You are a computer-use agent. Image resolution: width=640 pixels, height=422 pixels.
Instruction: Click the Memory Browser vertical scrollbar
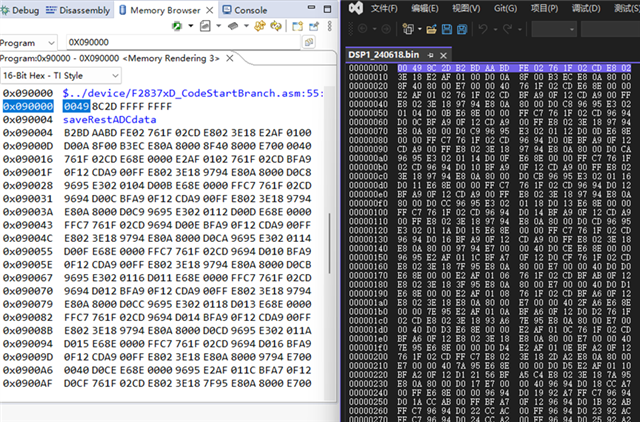[x=329, y=243]
